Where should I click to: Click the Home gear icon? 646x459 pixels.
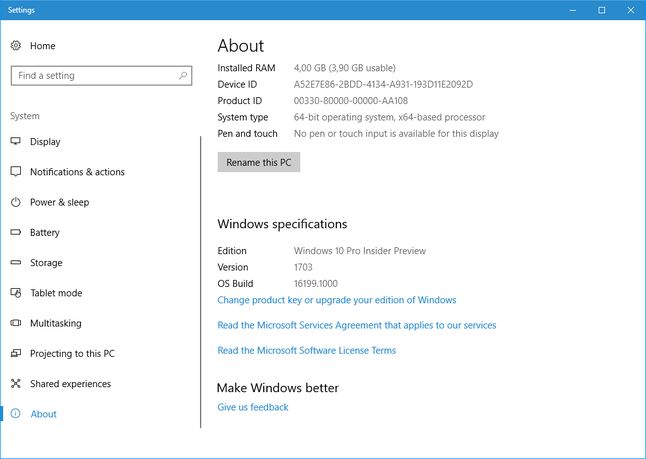pyautogui.click(x=16, y=45)
